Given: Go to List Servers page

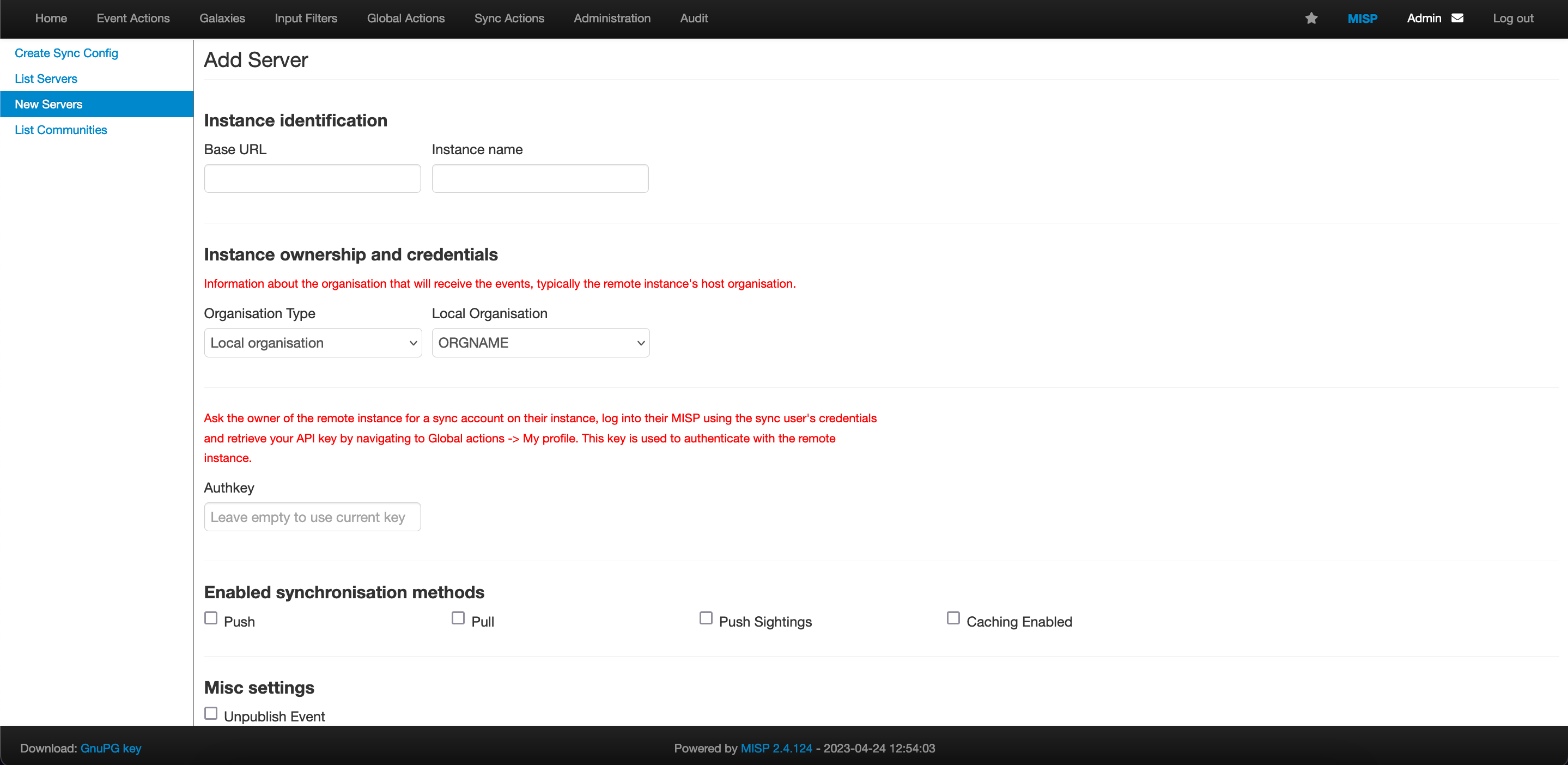Looking at the screenshot, I should pyautogui.click(x=46, y=78).
